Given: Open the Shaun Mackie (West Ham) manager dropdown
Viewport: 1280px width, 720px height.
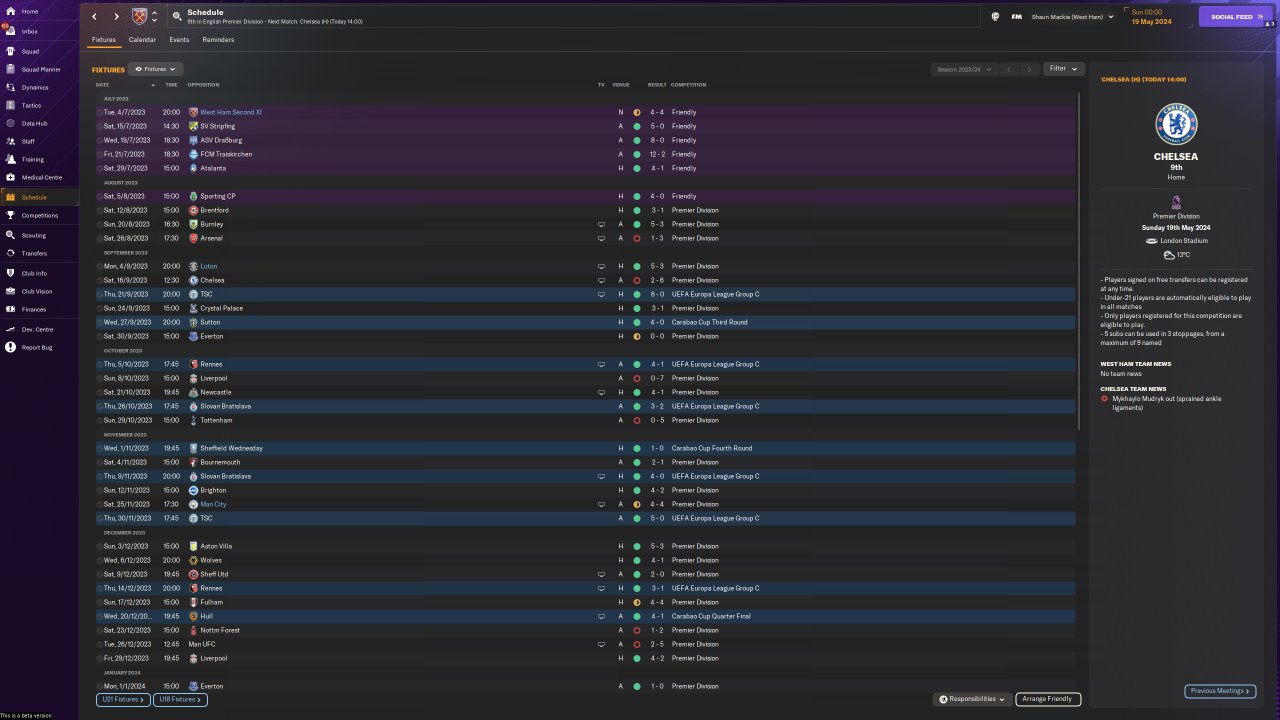Looking at the screenshot, I should 1073,17.
